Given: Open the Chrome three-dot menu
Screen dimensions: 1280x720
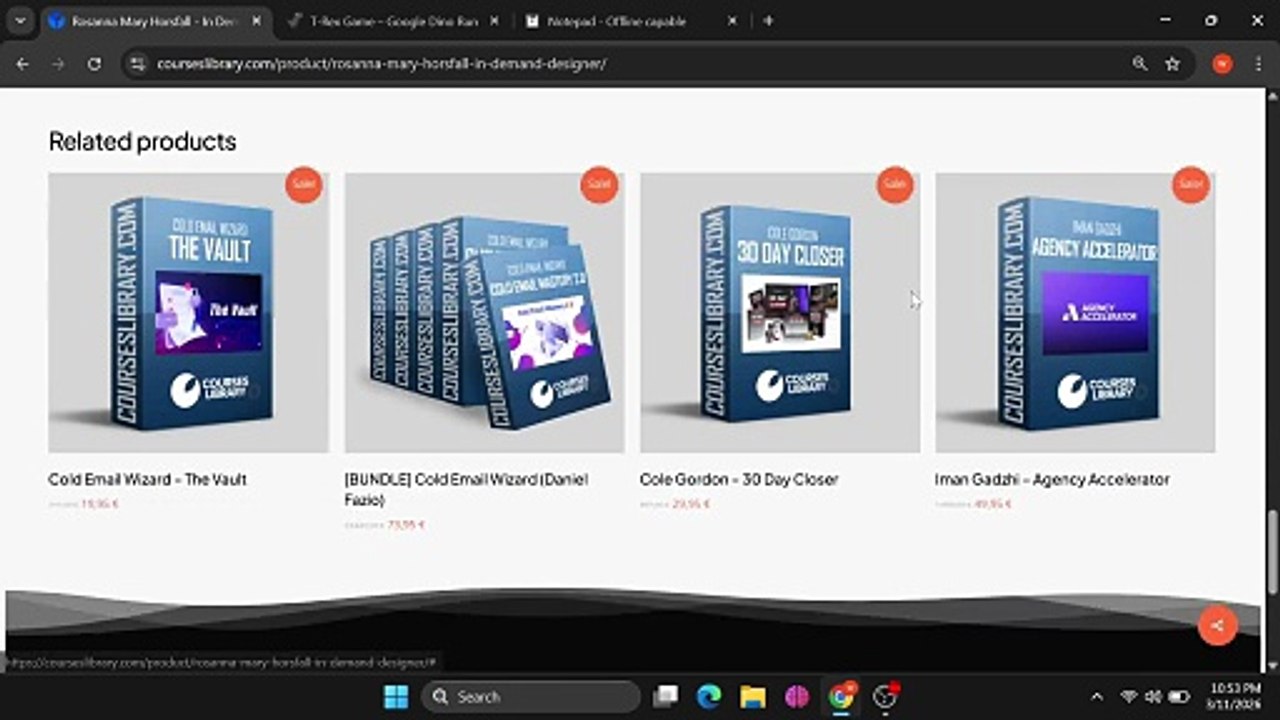Looking at the screenshot, I should pyautogui.click(x=1258, y=64).
